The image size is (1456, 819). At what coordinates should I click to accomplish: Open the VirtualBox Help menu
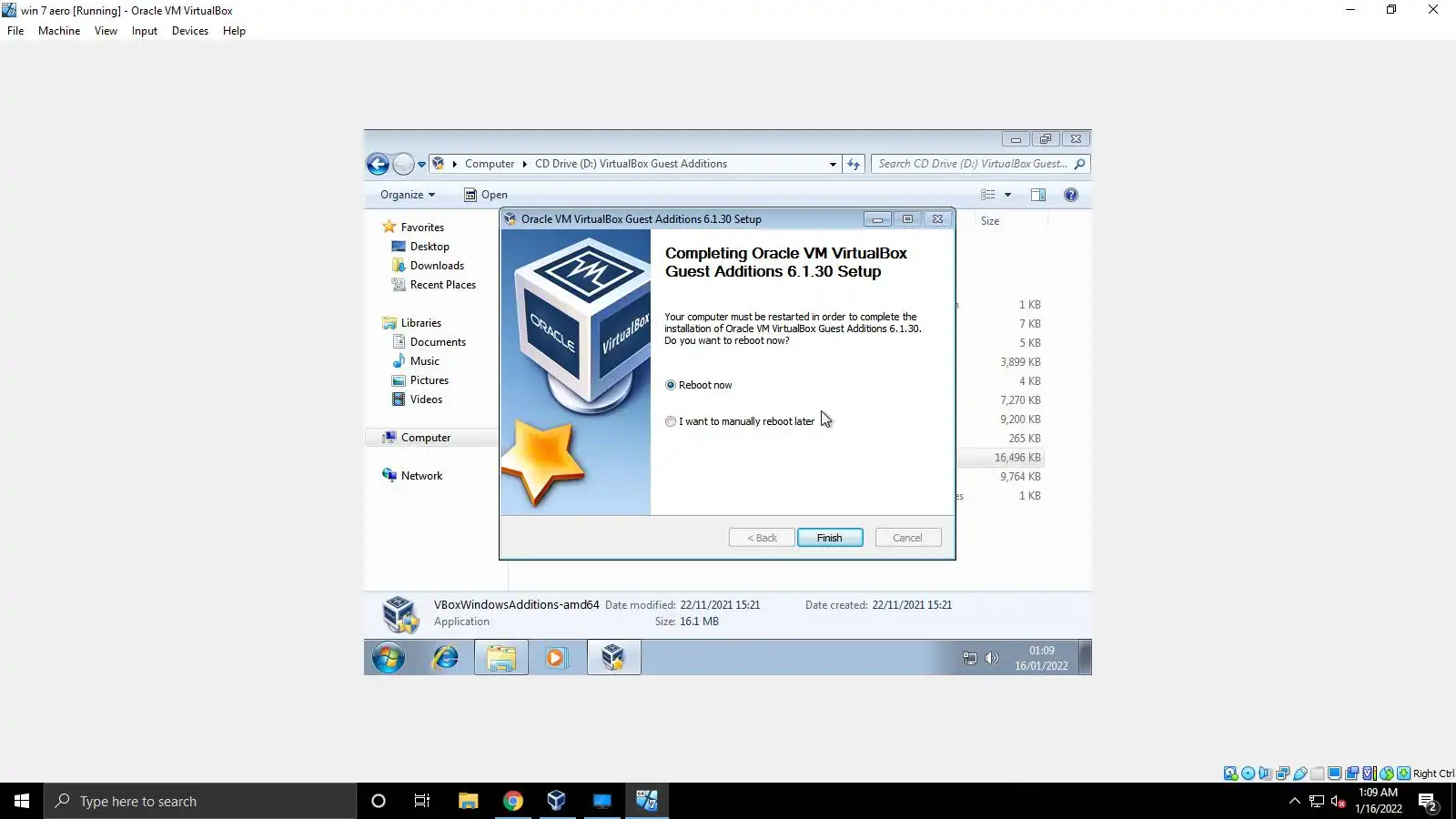pos(234,31)
